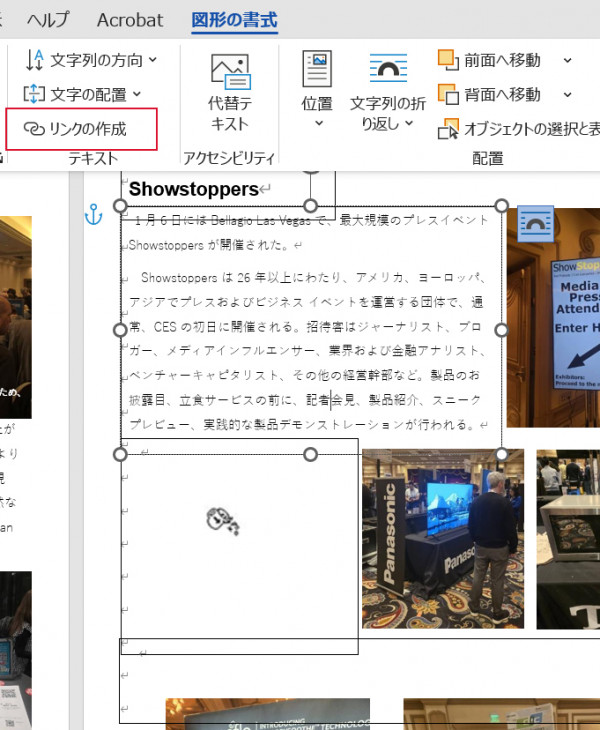This screenshot has height=730, width=600.
Task: Open the 図形の書式 ribbon tab
Action: (234, 20)
